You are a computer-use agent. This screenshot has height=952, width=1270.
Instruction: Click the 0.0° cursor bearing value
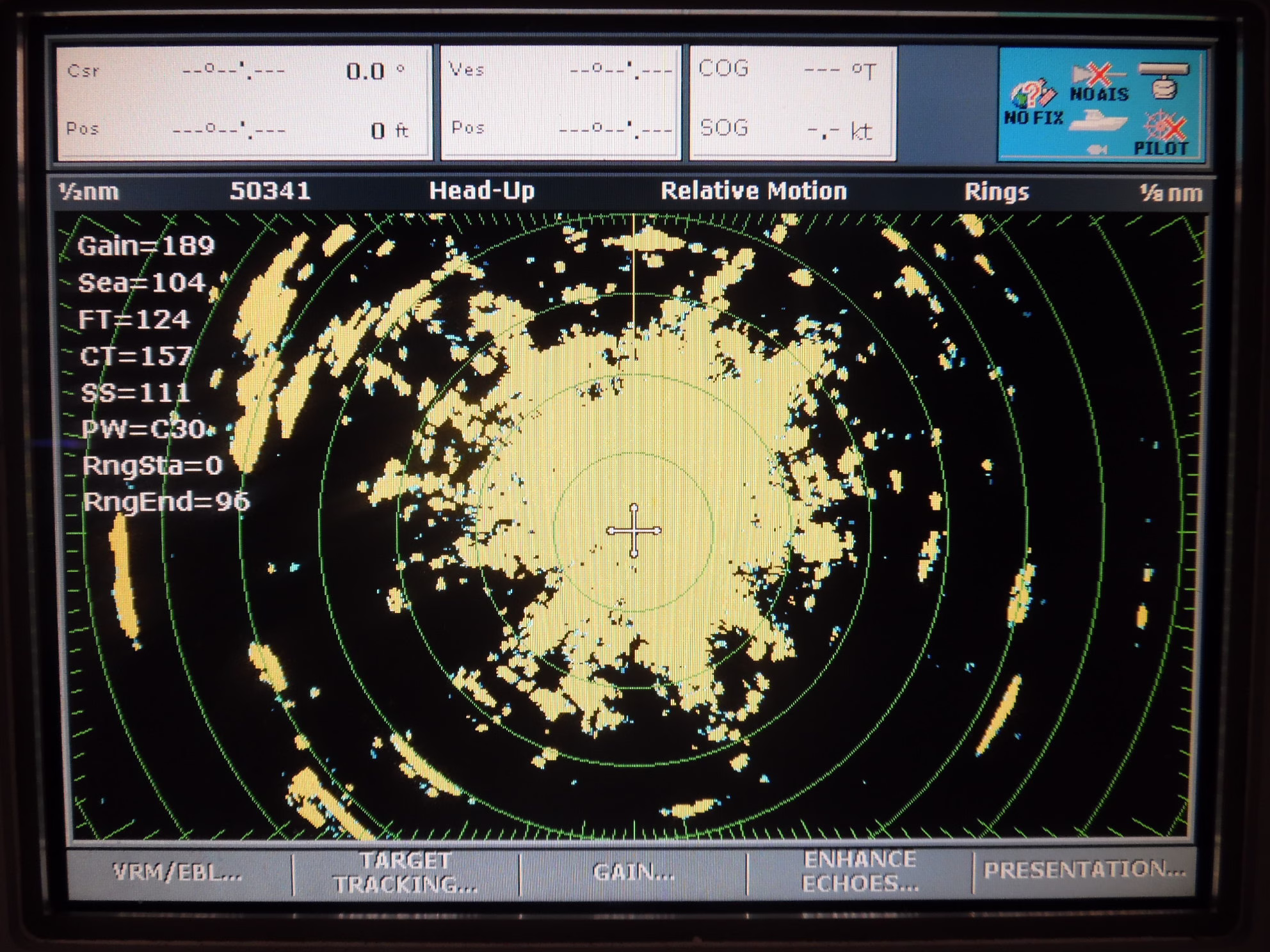tap(376, 71)
